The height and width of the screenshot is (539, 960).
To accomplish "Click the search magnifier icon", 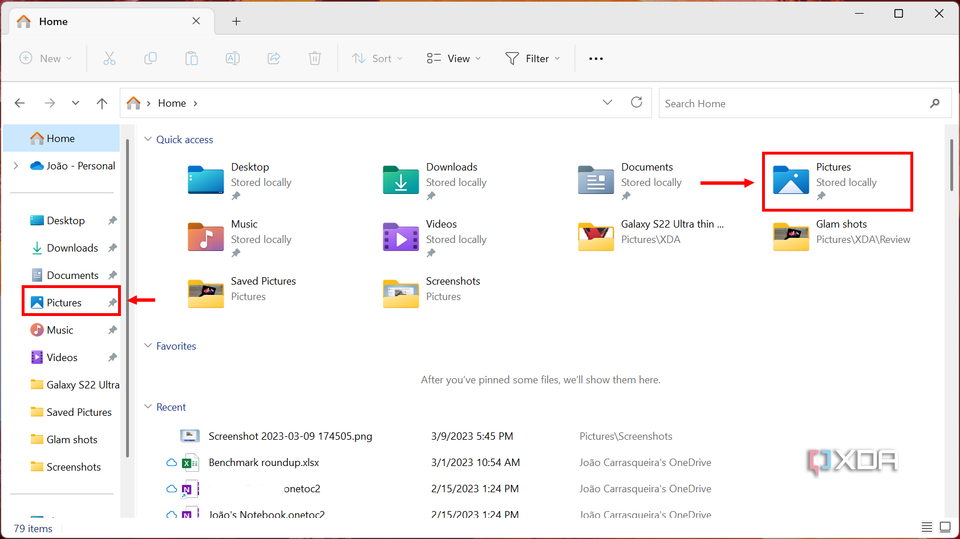I will (935, 103).
